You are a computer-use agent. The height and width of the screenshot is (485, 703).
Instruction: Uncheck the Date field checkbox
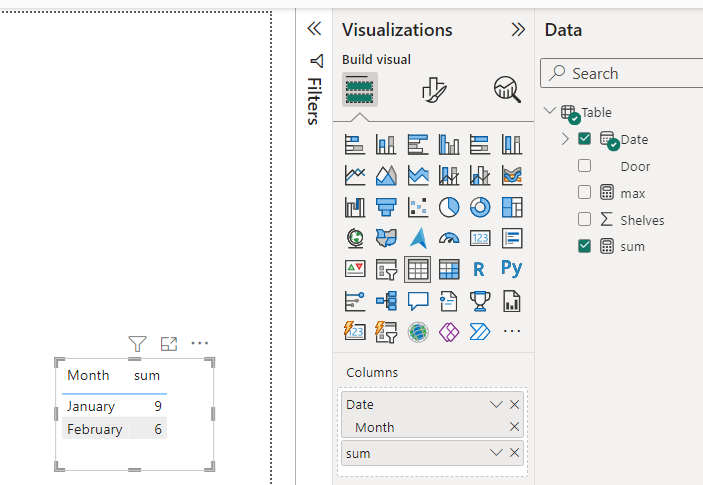(584, 139)
